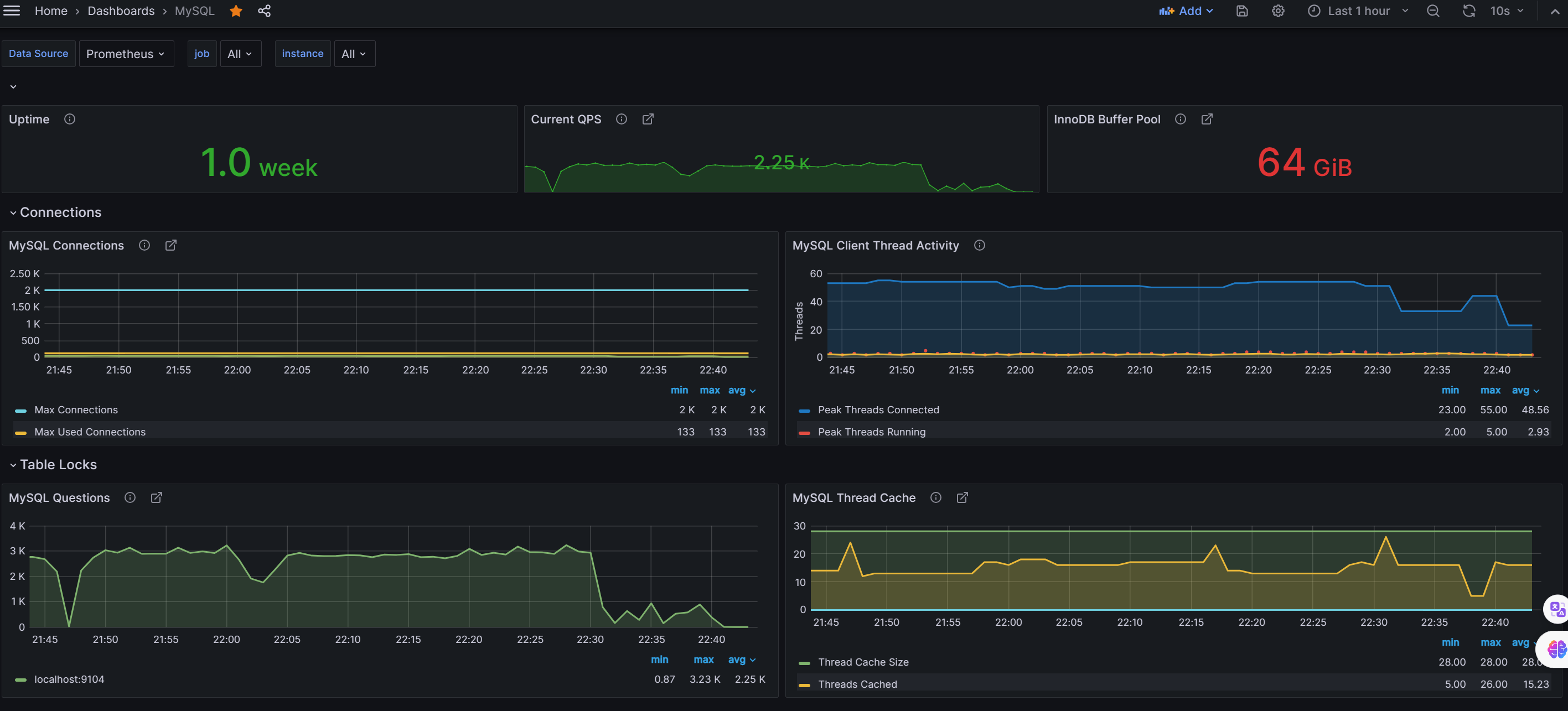Show info for MySQL Questions panel
Screen dimensions: 1568x711
click(x=130, y=497)
